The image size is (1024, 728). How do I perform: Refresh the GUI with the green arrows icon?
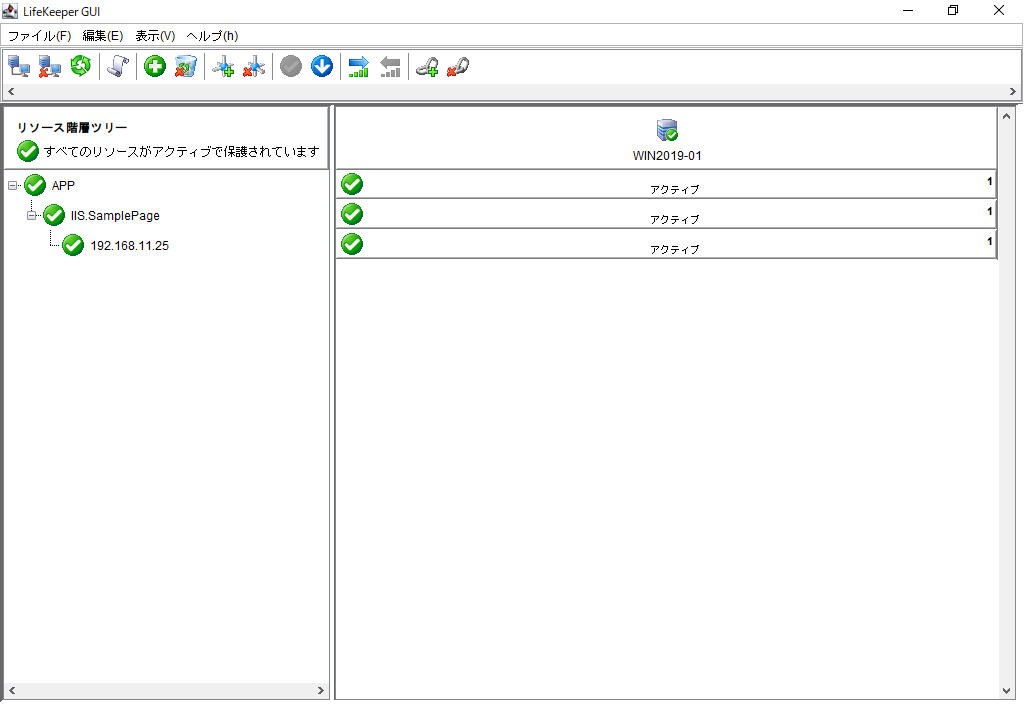(80, 66)
